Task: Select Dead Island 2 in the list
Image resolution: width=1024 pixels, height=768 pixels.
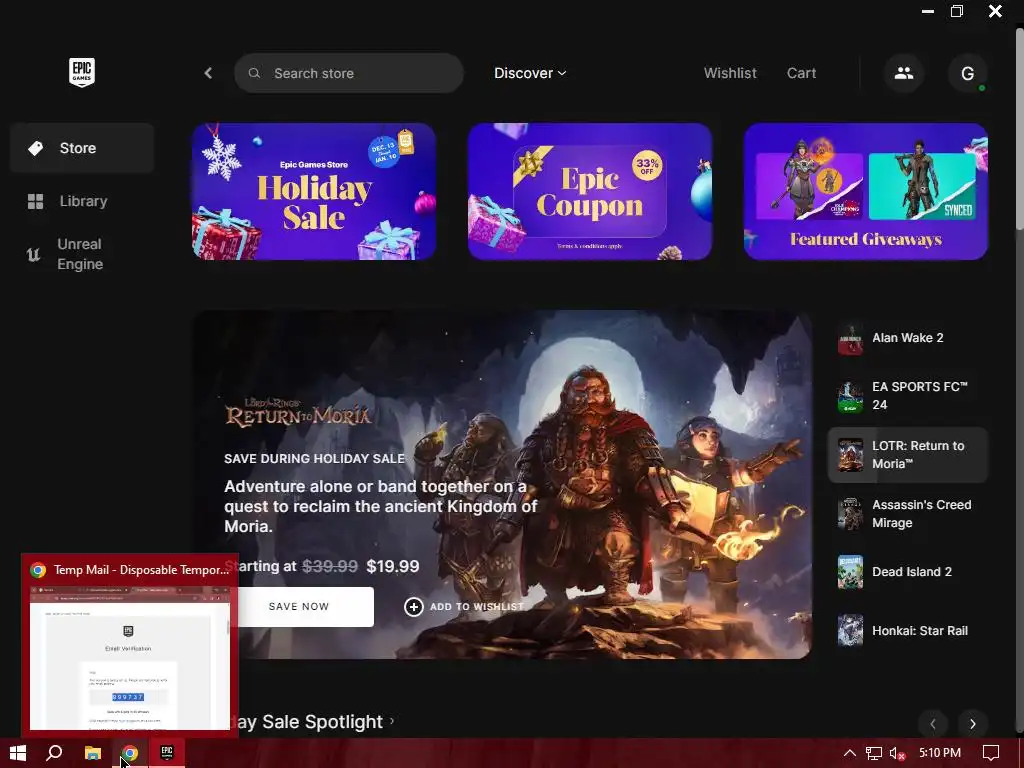Action: click(908, 572)
